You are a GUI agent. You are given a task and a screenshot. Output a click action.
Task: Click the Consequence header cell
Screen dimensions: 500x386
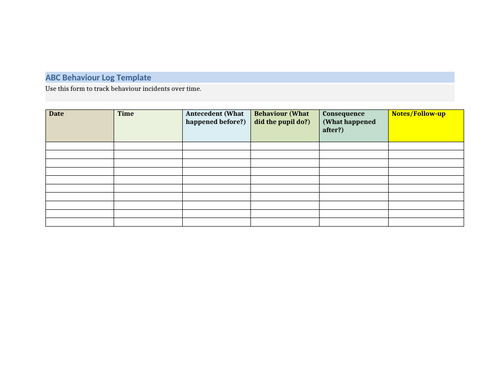tap(354, 126)
